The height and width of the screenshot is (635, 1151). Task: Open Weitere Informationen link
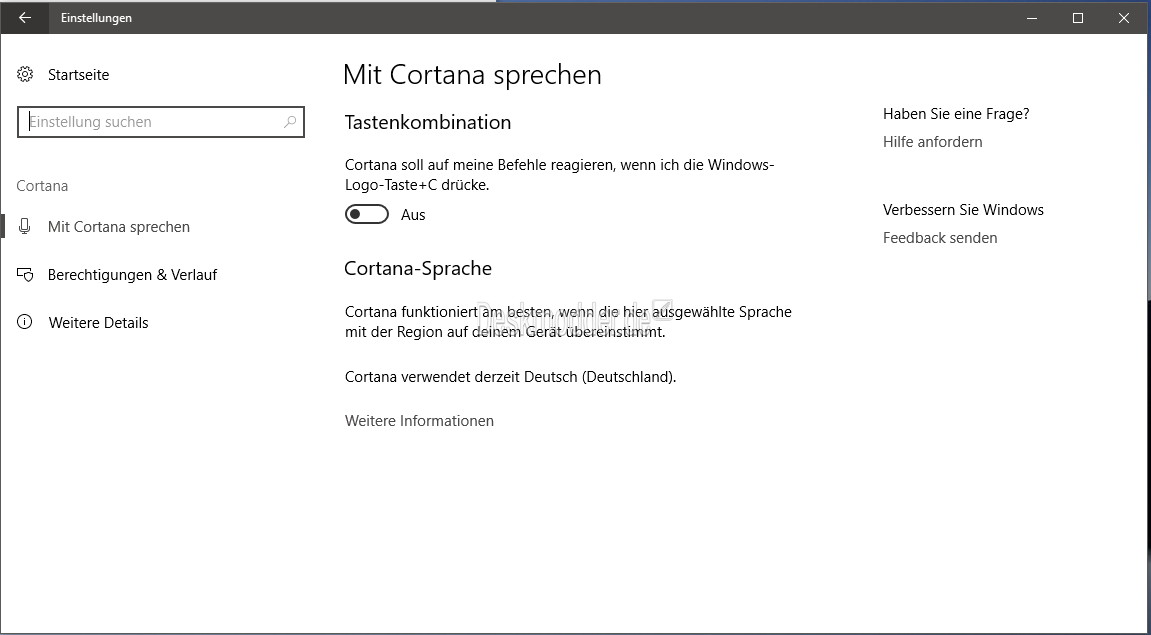pos(419,421)
